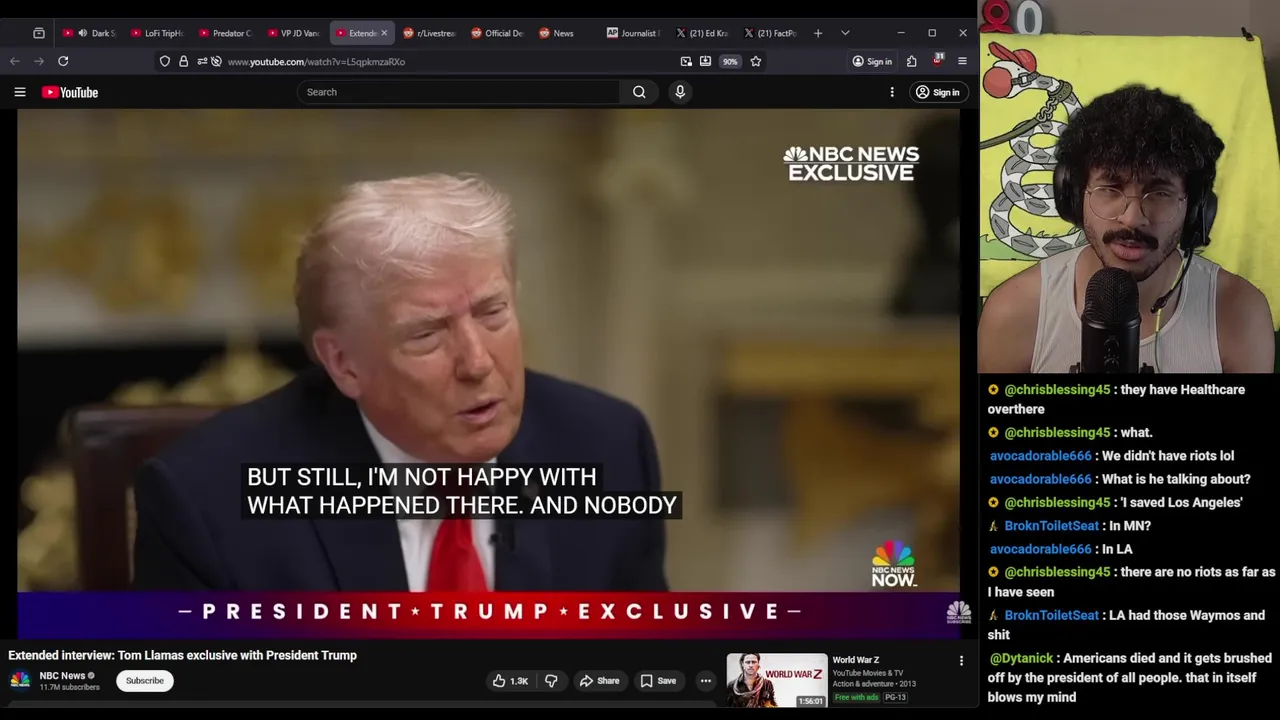Image resolution: width=1280 pixels, height=720 pixels.
Task: Subscribe to NBC News channel
Action: [144, 681]
